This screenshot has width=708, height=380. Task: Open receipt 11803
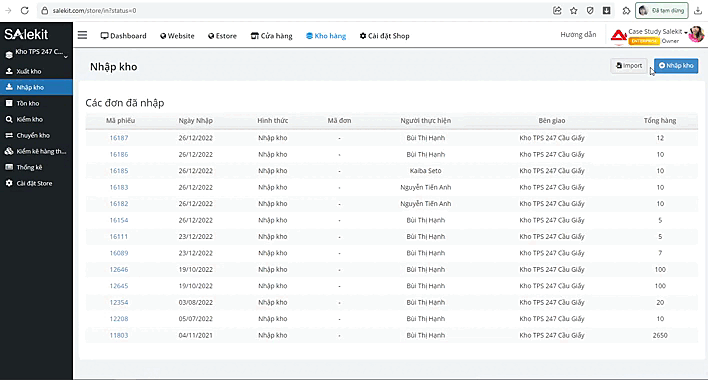click(119, 335)
